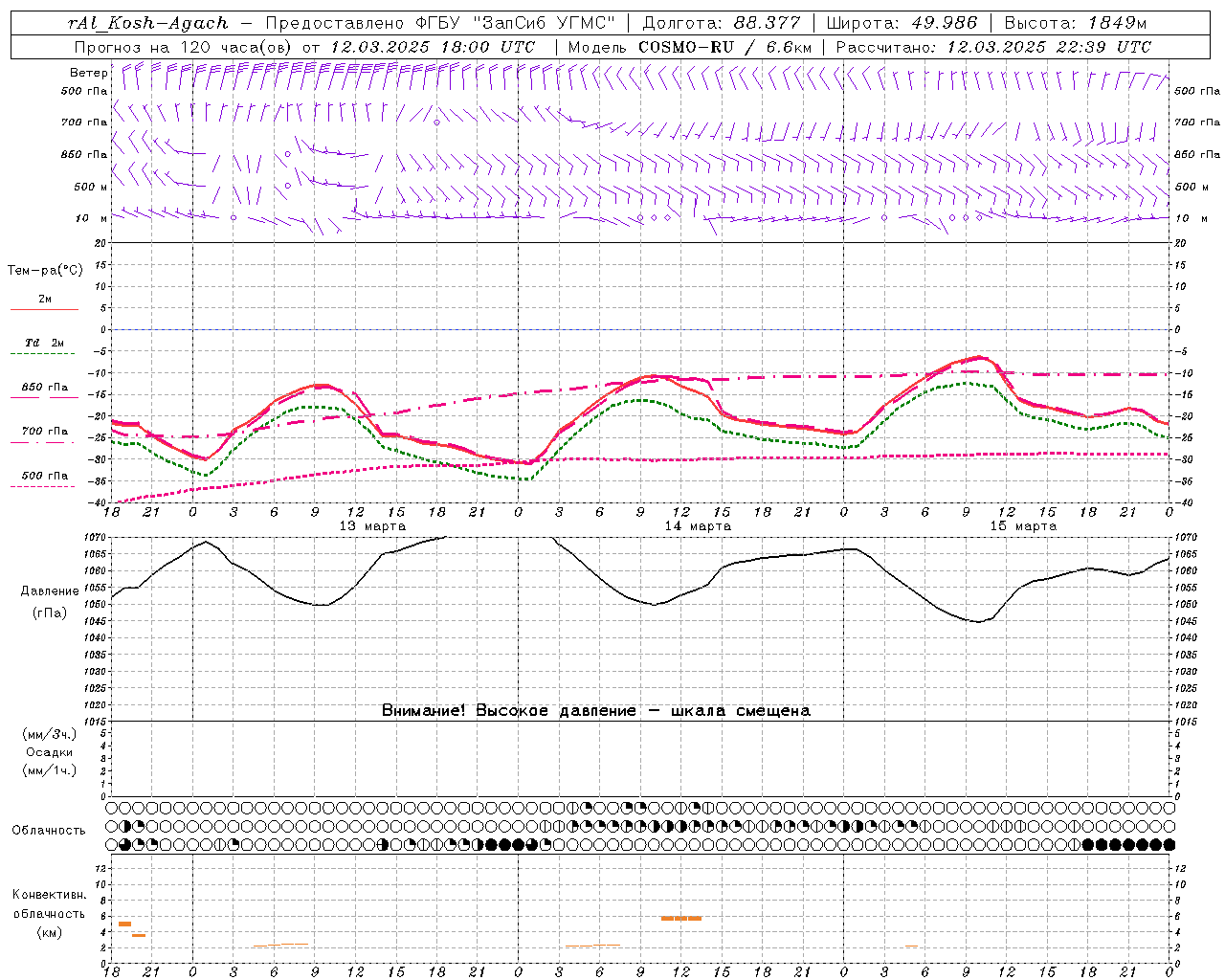Select the Конвективн. label text
Viewport: 1225px width, 980px height.
pyautogui.click(x=50, y=895)
